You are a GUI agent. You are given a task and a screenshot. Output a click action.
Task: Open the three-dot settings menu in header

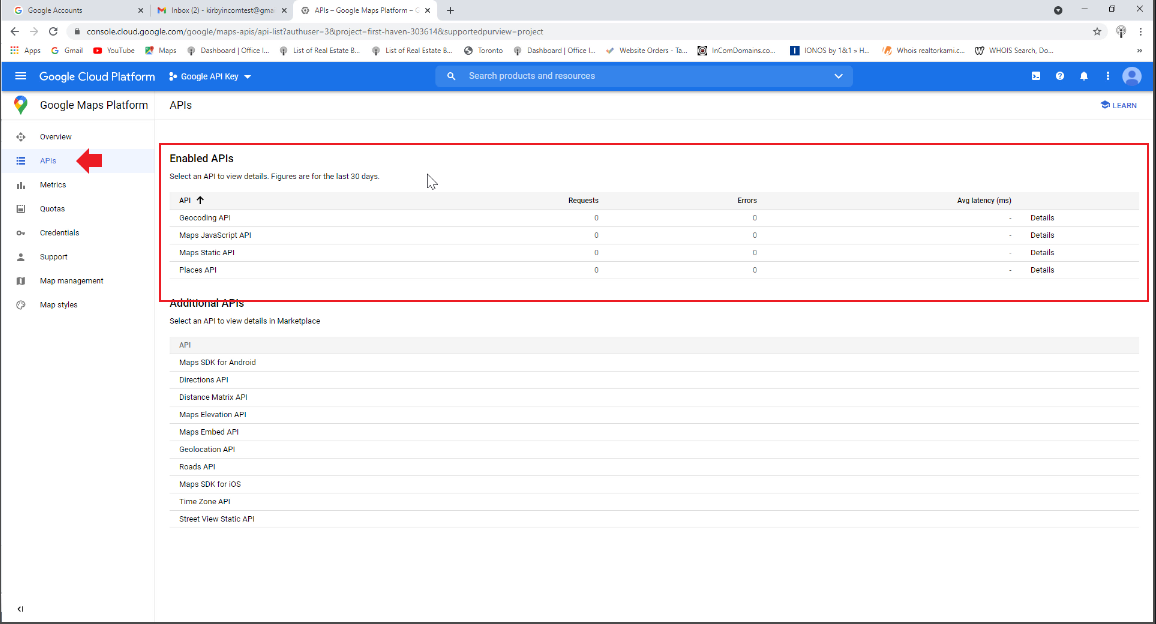1108,76
